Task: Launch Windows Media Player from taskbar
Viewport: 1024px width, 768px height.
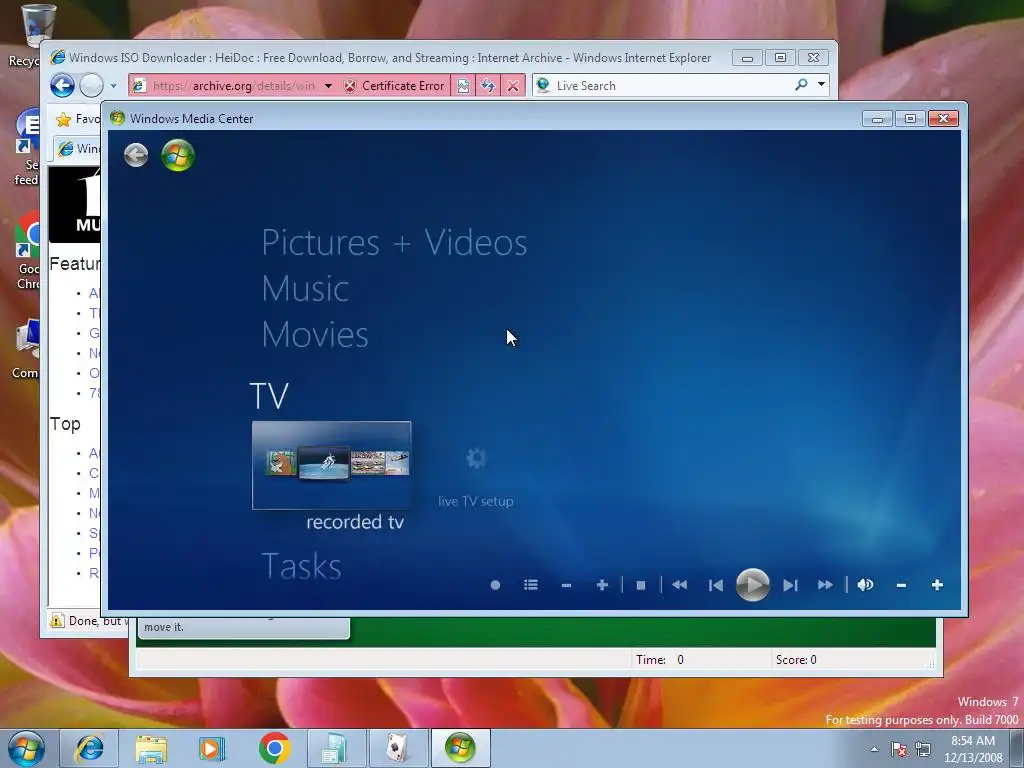Action: [212, 748]
